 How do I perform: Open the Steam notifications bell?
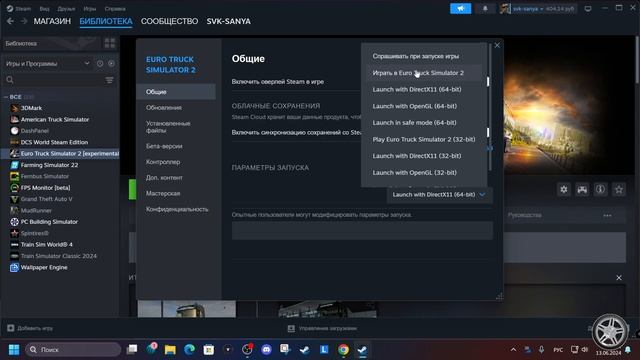[485, 9]
